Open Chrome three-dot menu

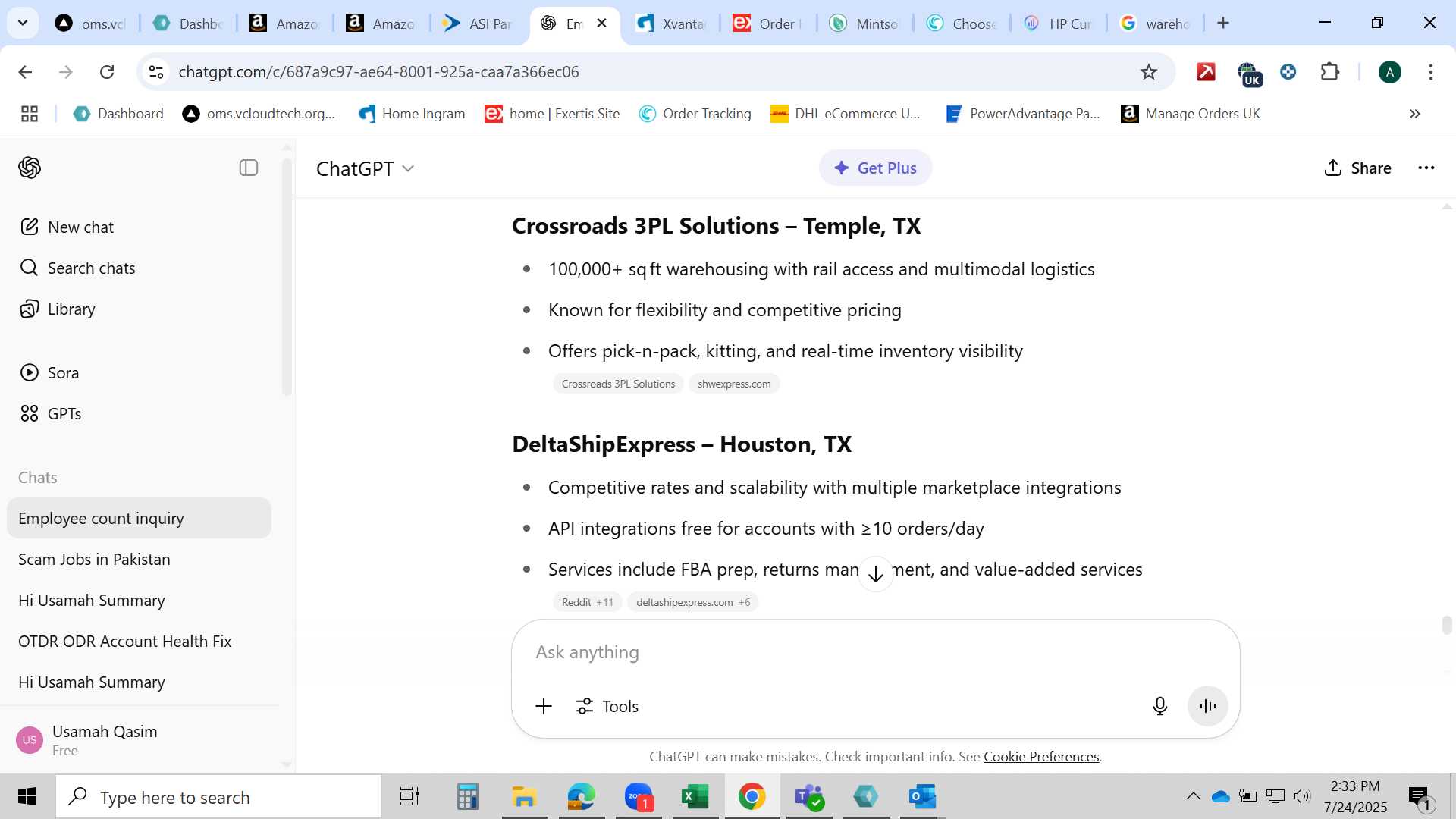(1431, 72)
